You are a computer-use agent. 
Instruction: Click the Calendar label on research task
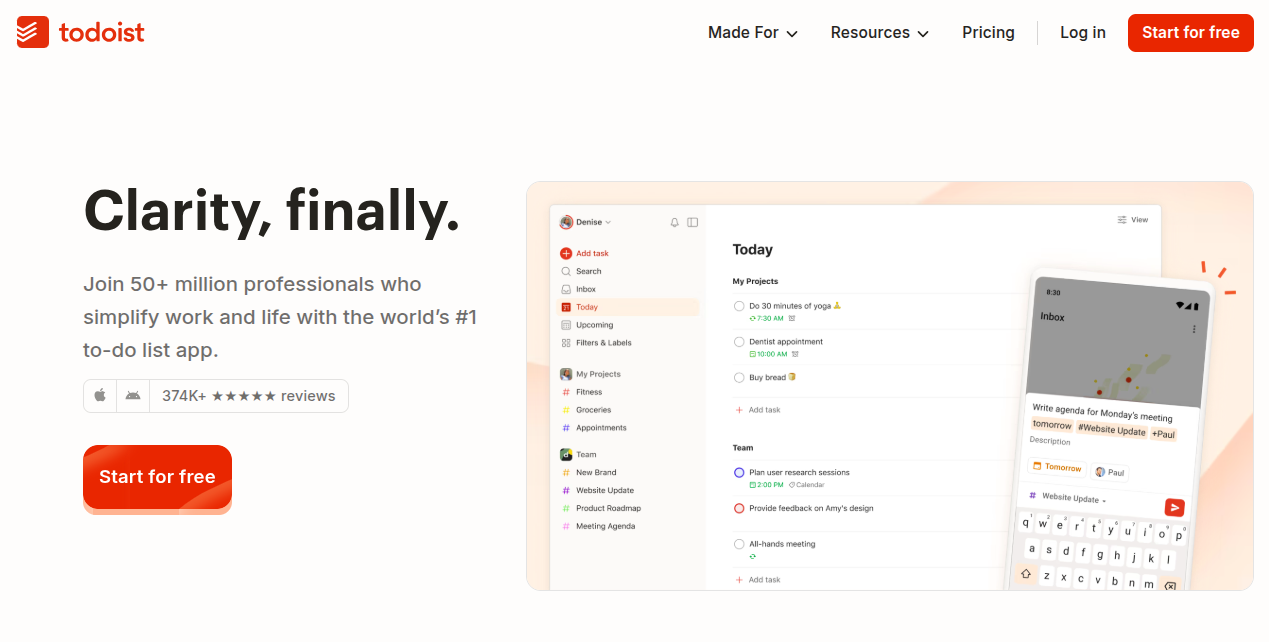click(x=807, y=484)
